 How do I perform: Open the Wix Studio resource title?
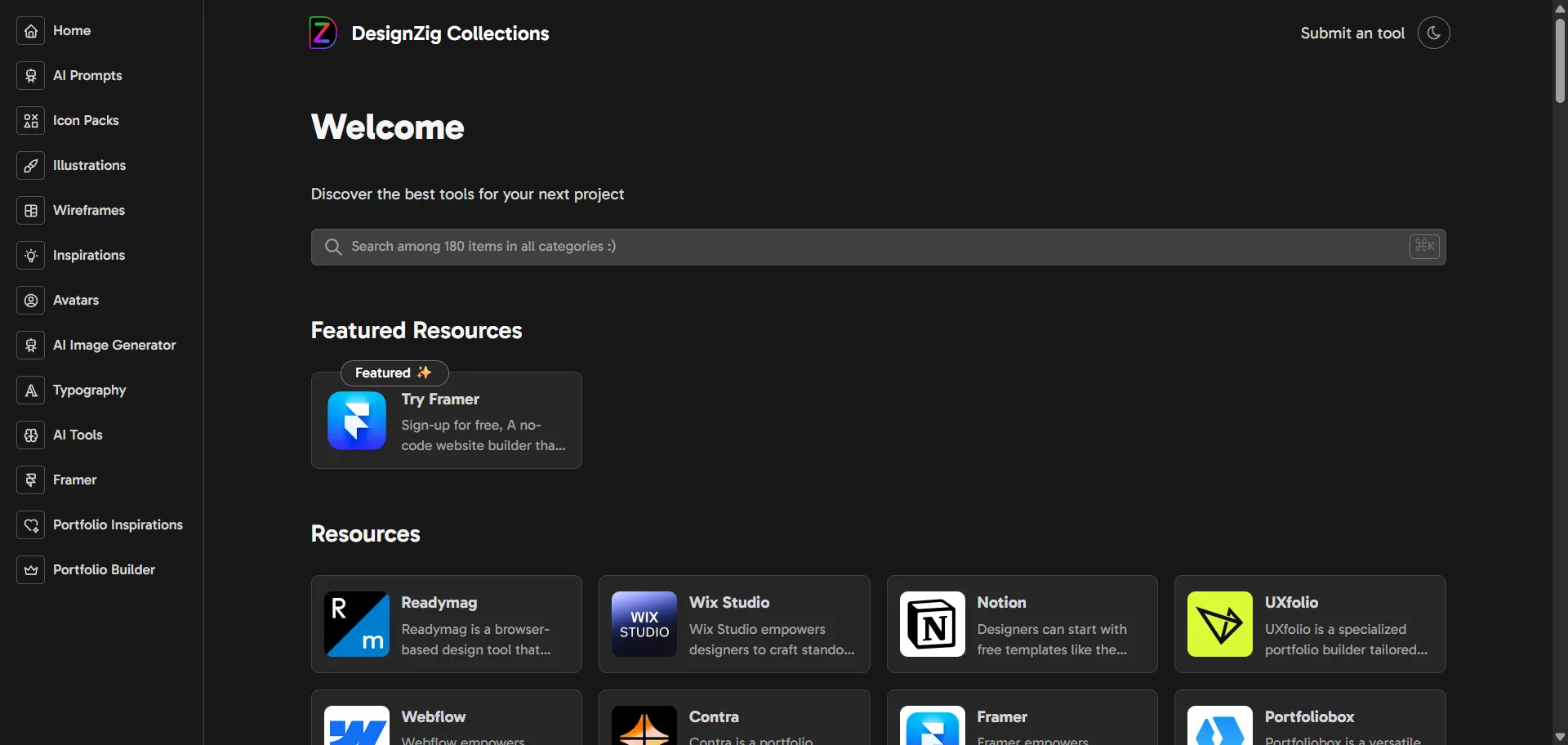coord(729,603)
